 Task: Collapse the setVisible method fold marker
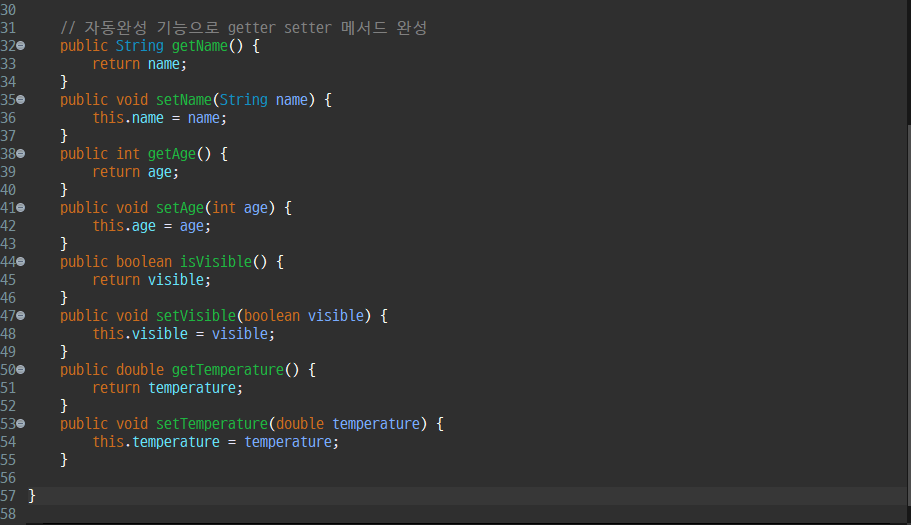tap(21, 315)
